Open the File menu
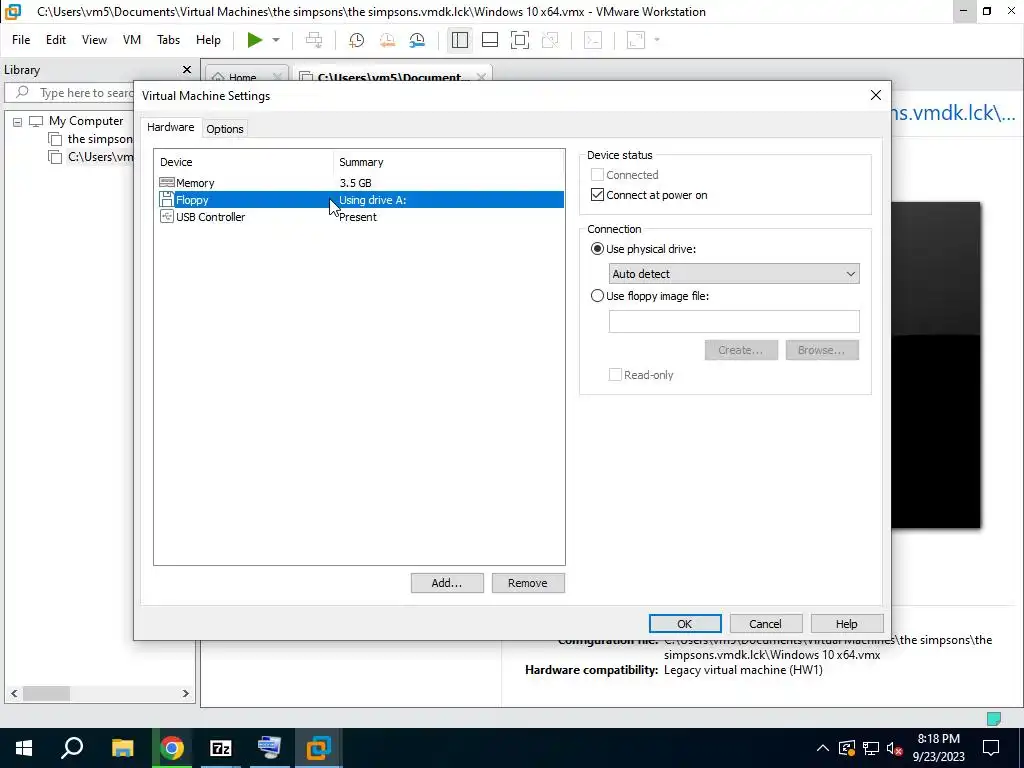Viewport: 1024px width, 768px height. point(21,40)
